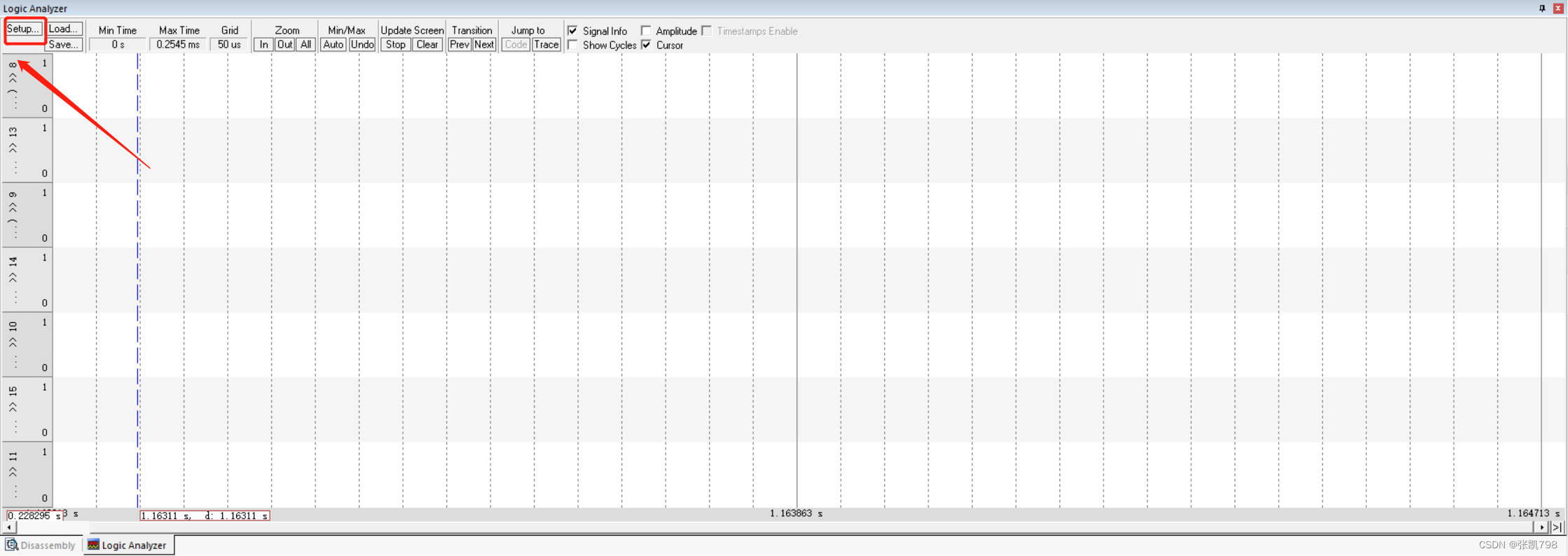The height and width of the screenshot is (556, 1568).
Task: Click the Save... button
Action: pyautogui.click(x=64, y=45)
